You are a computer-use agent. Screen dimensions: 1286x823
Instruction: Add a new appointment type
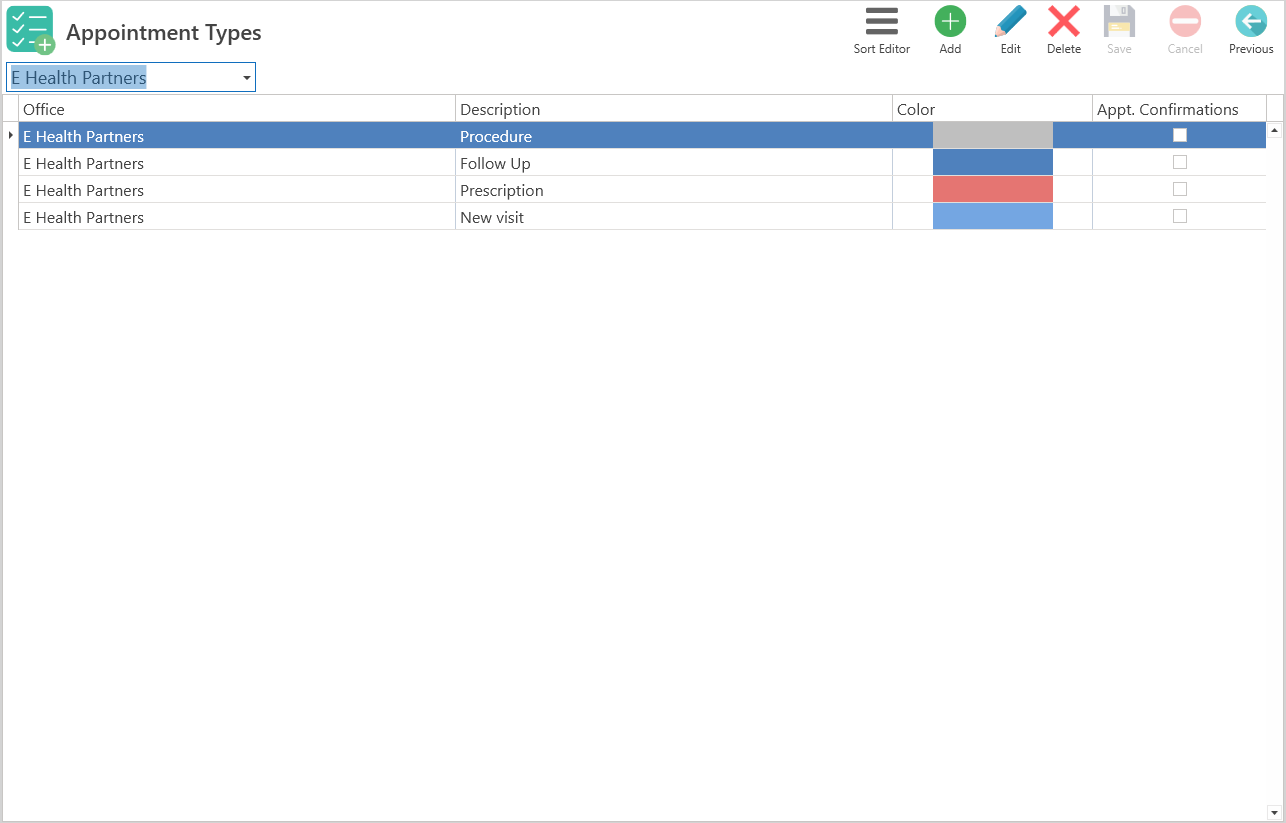[950, 30]
